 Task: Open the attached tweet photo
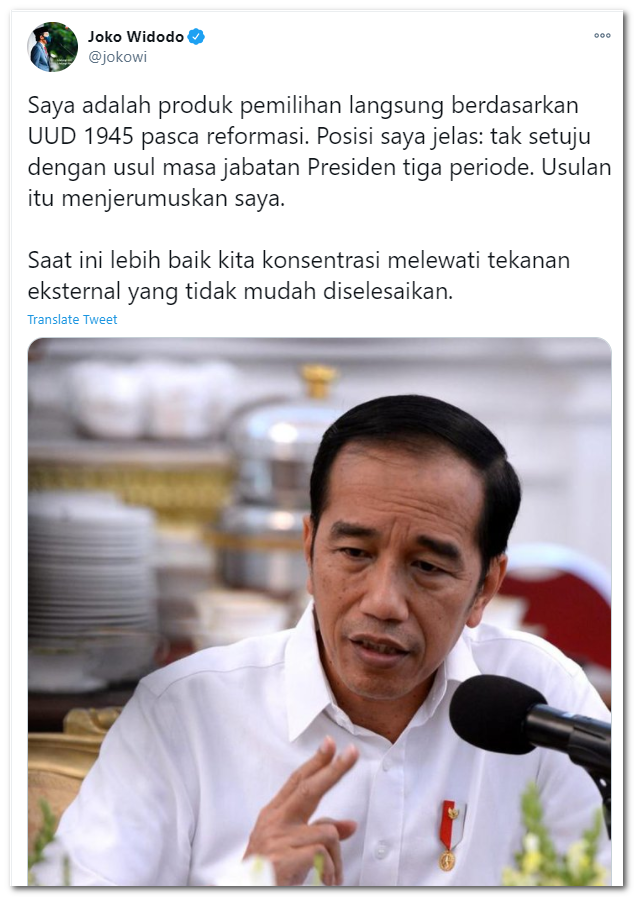(319, 612)
